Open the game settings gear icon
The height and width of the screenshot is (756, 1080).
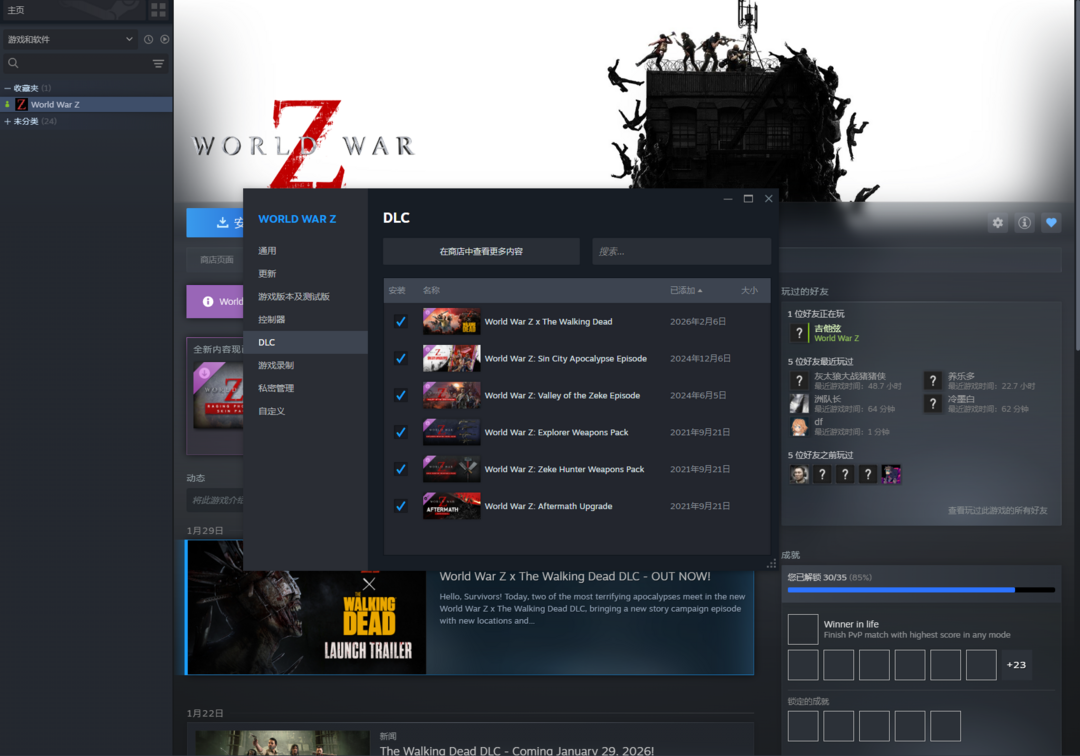[997, 223]
